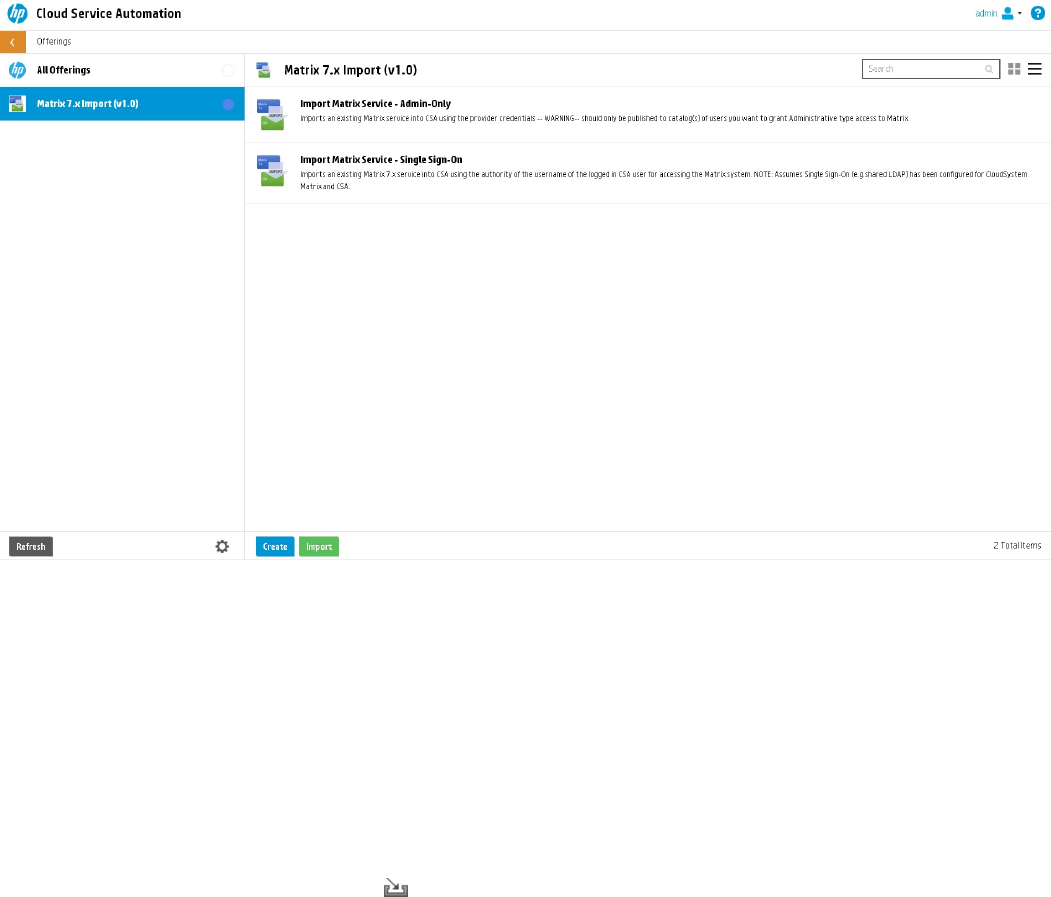The width and height of the screenshot is (1051, 897).
Task: Click the download tray icon at bottom
Action: 395,888
